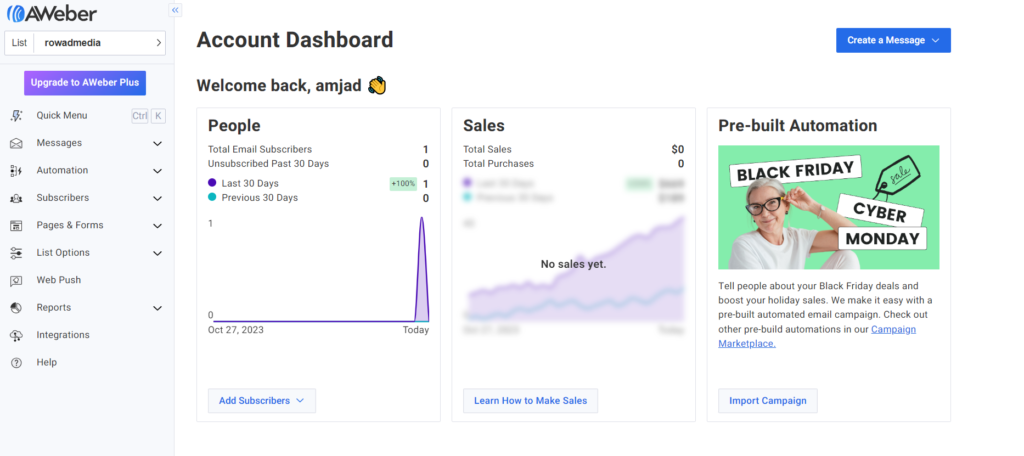
Task: Click the Reports pie chart icon
Action: 16,308
